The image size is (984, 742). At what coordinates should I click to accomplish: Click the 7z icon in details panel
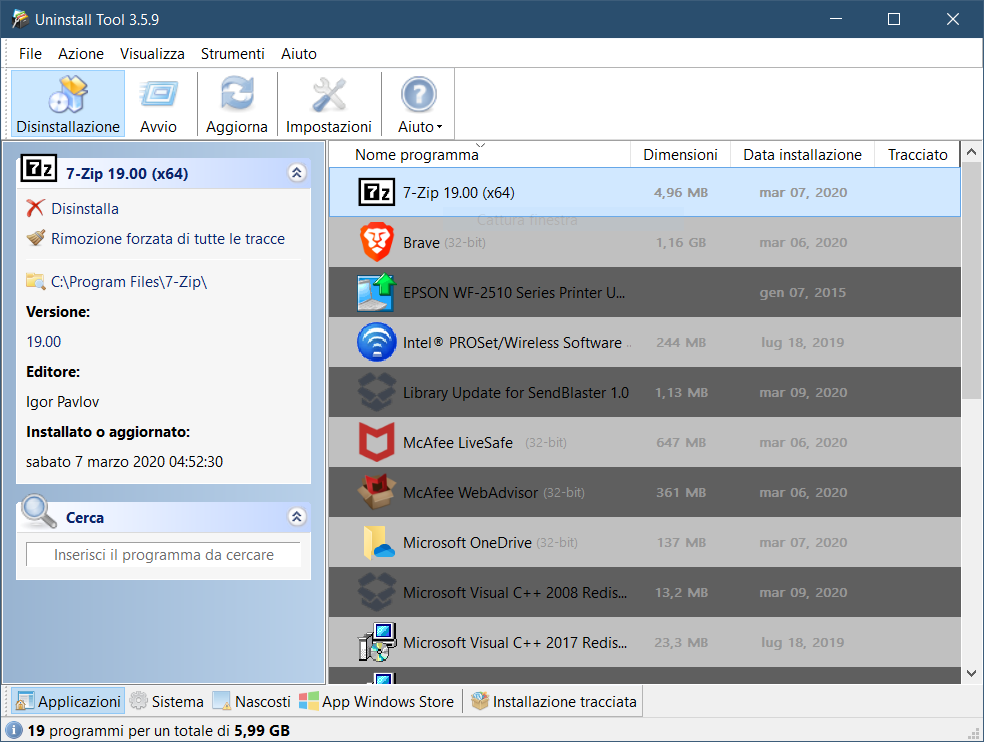39,168
